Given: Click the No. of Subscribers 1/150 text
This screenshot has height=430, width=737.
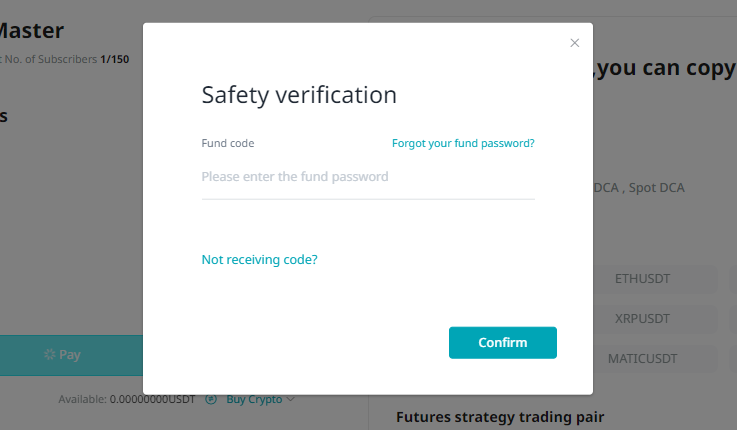Looking at the screenshot, I should (x=64, y=59).
